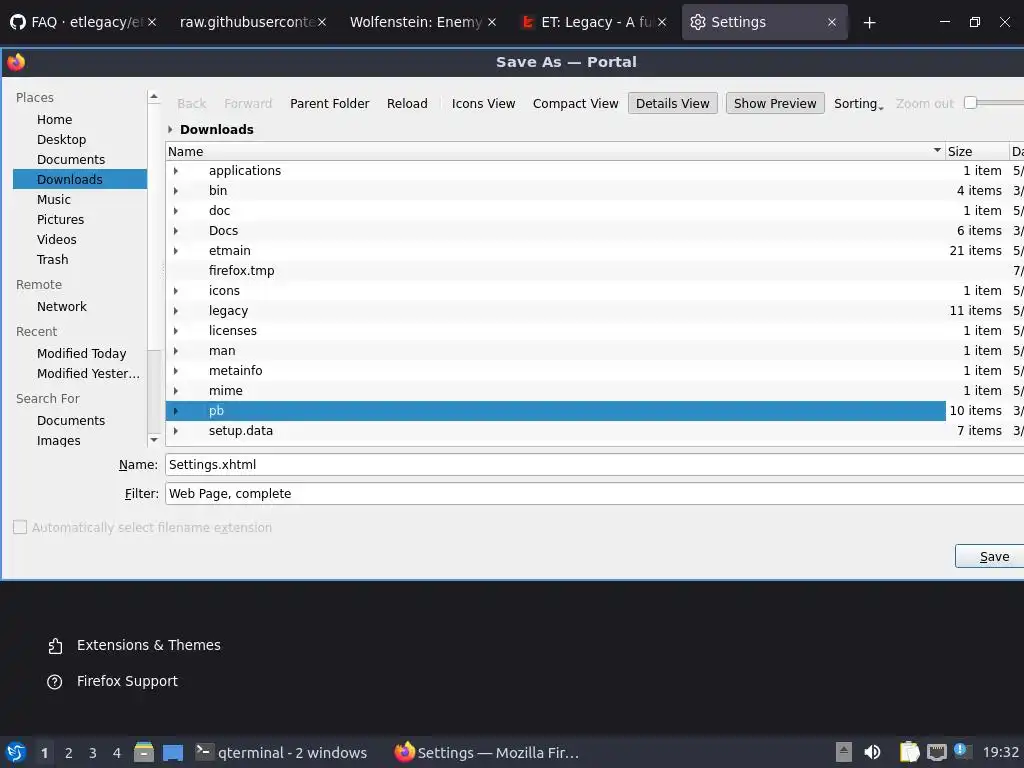Expand the pb folder
The width and height of the screenshot is (1024, 768).
click(x=176, y=411)
